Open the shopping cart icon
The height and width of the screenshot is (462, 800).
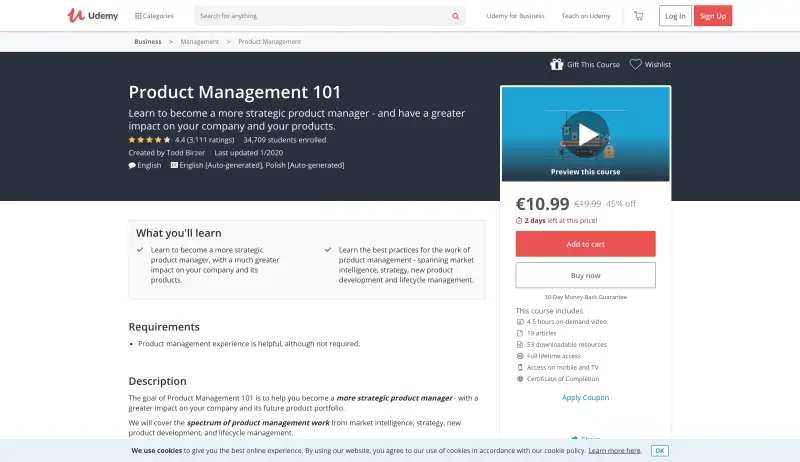(x=638, y=16)
